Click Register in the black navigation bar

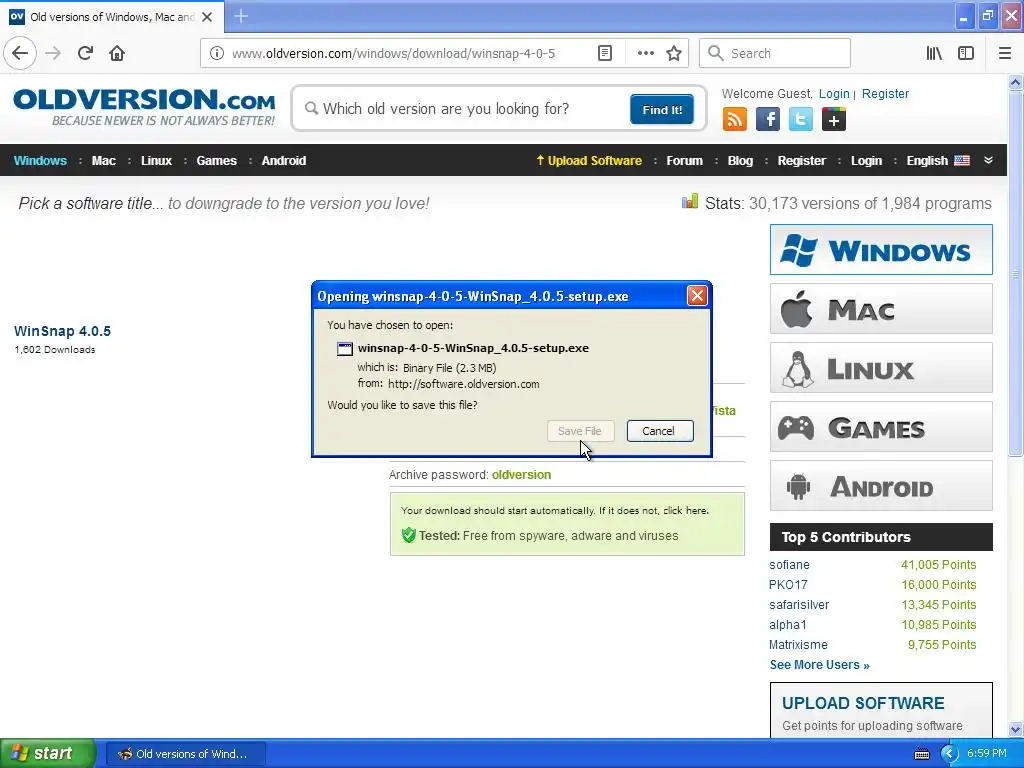[801, 161]
